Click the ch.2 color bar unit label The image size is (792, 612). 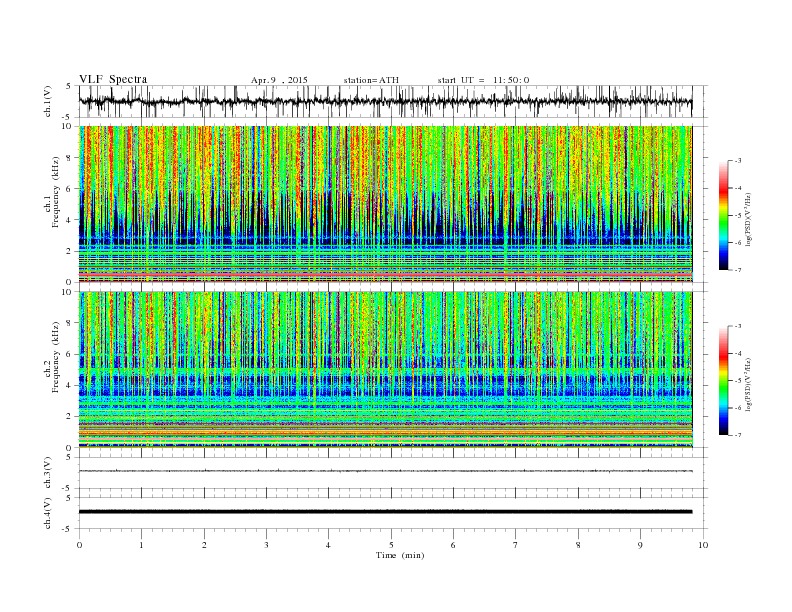pyautogui.click(x=748, y=383)
